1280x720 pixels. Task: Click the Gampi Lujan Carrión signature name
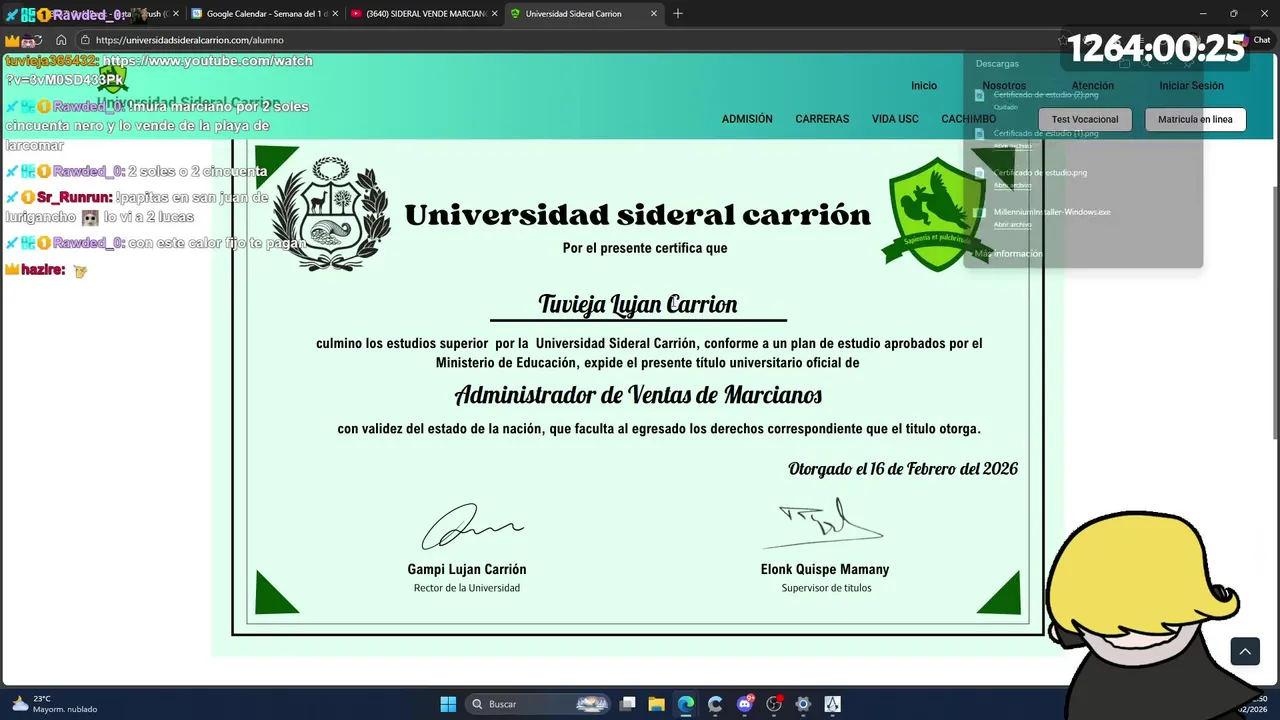[467, 569]
